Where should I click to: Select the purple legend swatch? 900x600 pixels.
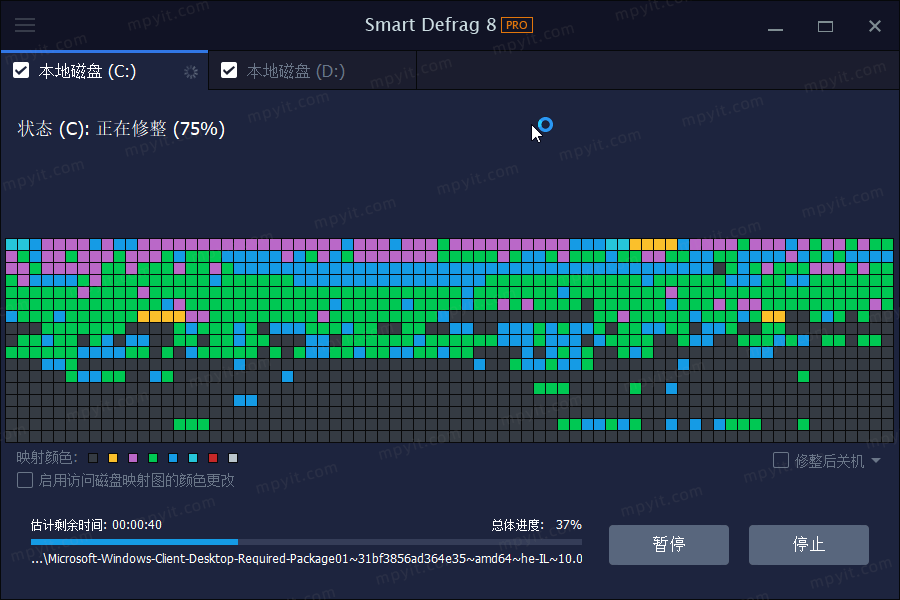133,458
